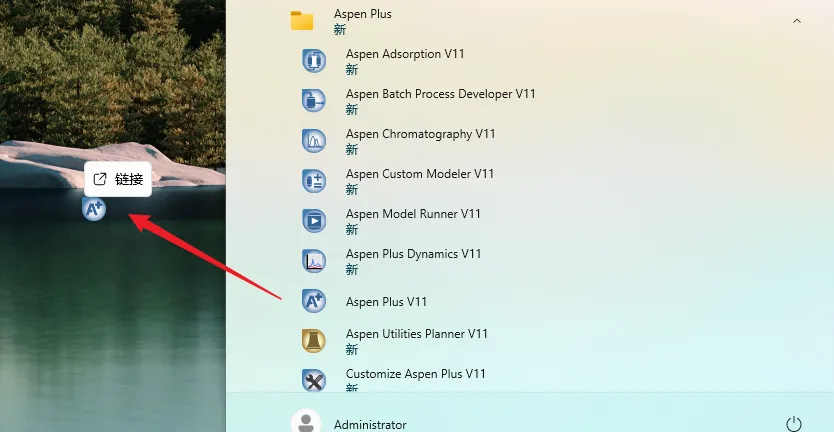Click the Aspen Plus Dynamics V11 icon
Viewport: 834px width, 432px height.
(x=314, y=261)
